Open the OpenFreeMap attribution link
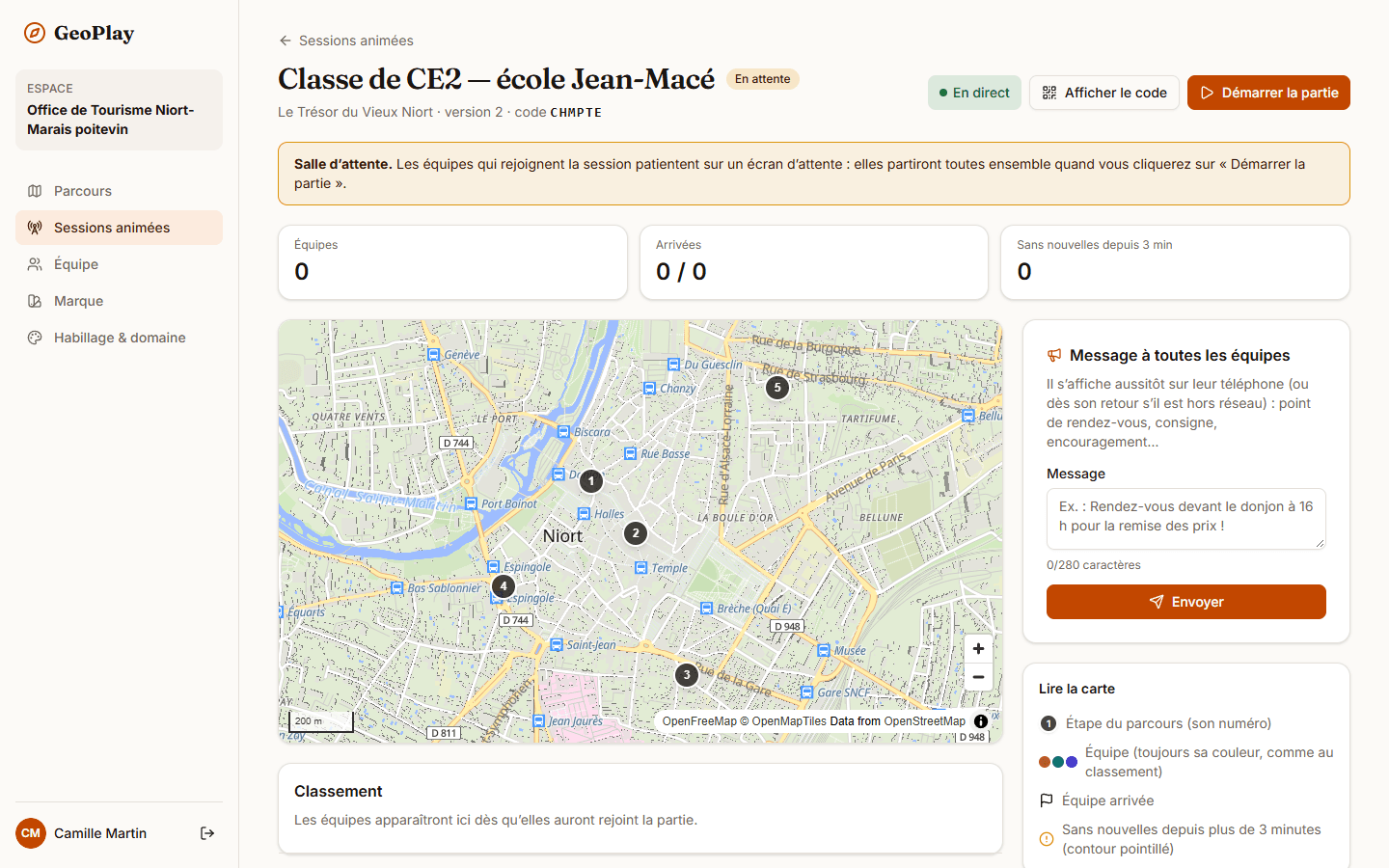The height and width of the screenshot is (868, 1389). (x=699, y=721)
